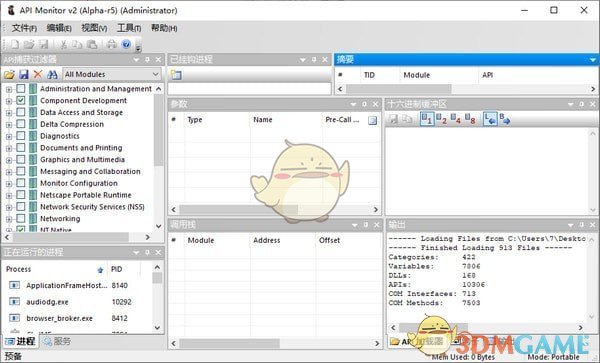600x363 pixels.
Task: Click the Copy toolbar icon in main toolbar
Action: pyautogui.click(x=77, y=44)
